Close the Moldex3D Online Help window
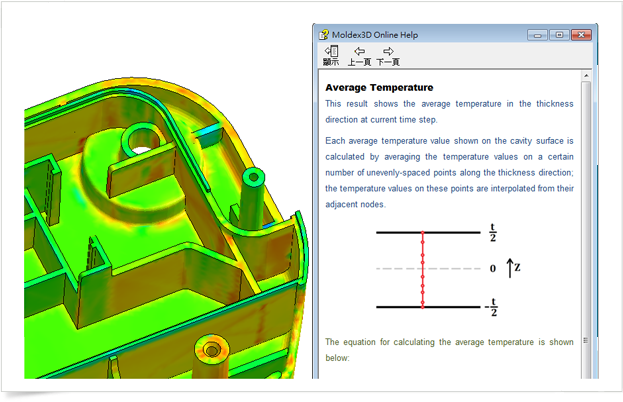Image resolution: width=623 pixels, height=402 pixels. coord(581,35)
